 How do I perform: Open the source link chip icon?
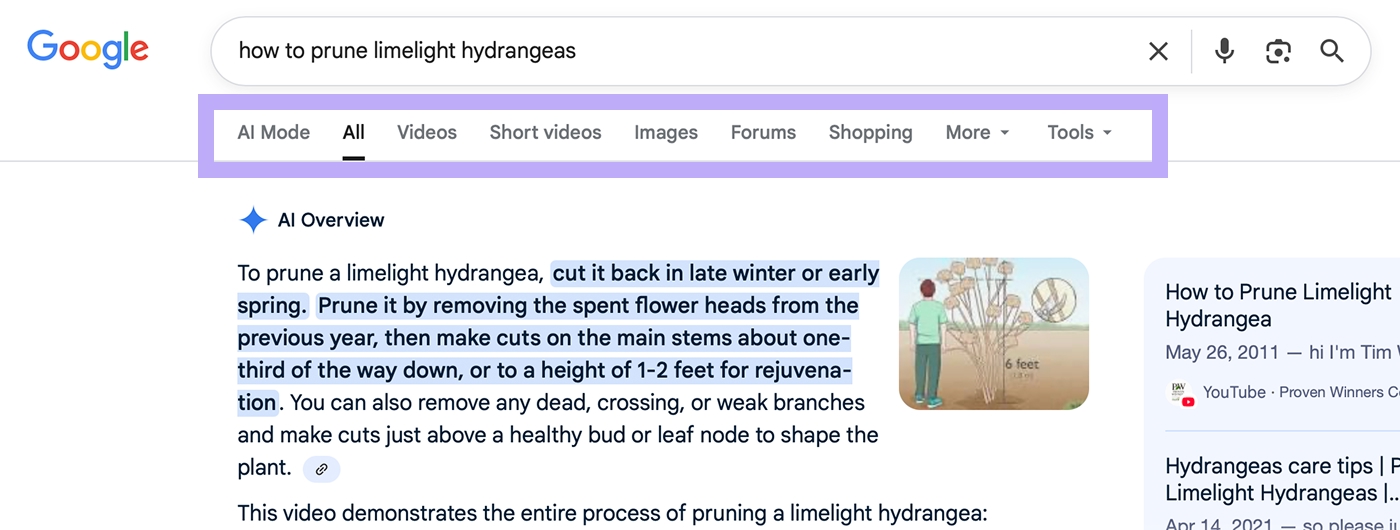(322, 468)
